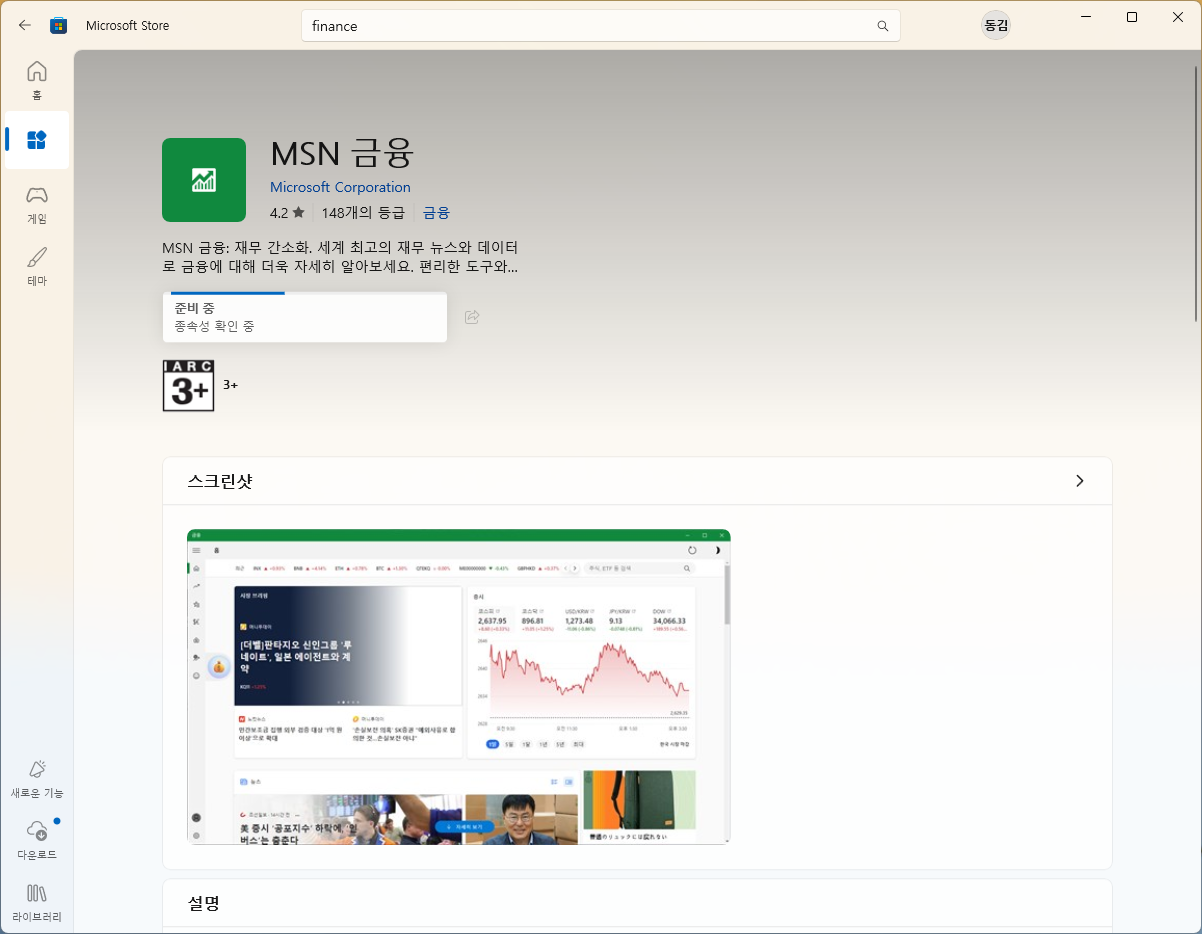Open Microsoft Corporation publisher link
The image size is (1202, 934).
click(x=340, y=187)
